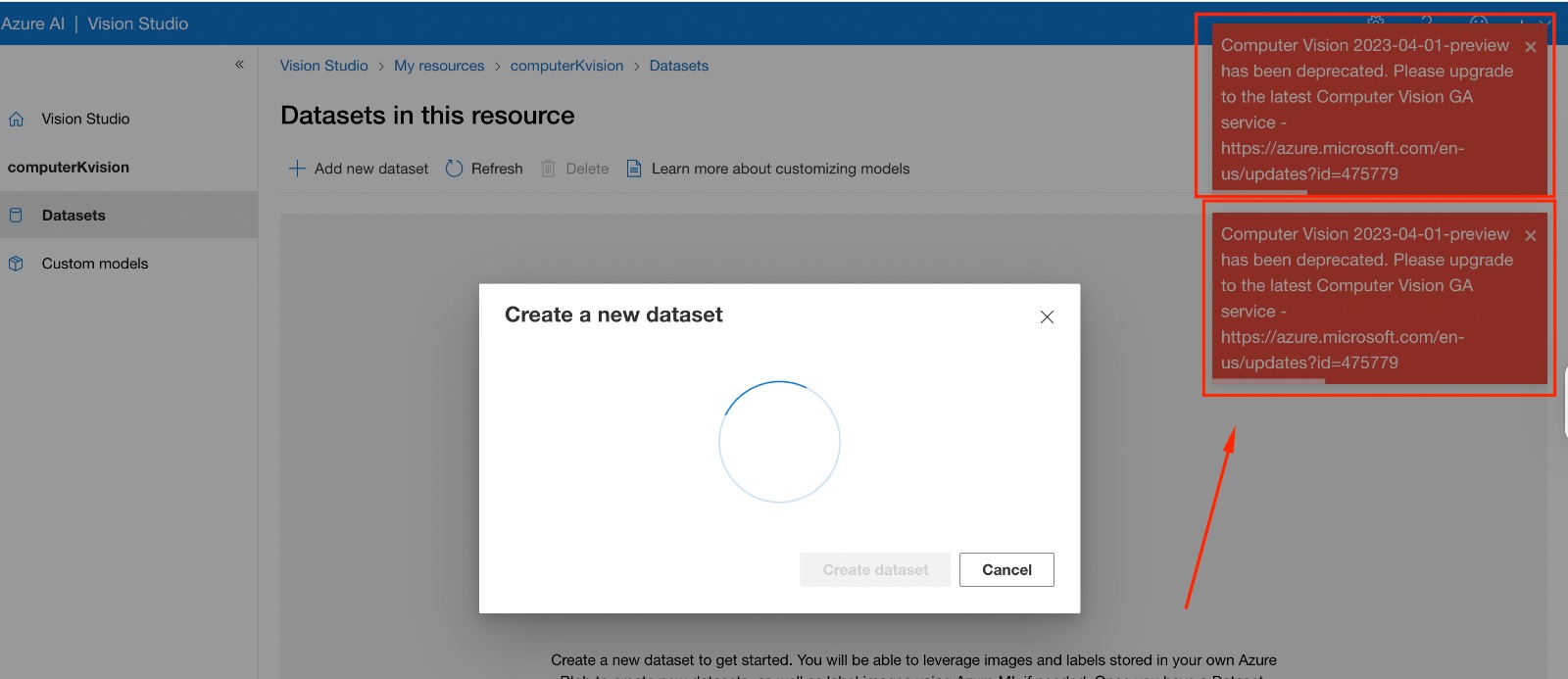Click the cube icon beside Custom models

16,264
